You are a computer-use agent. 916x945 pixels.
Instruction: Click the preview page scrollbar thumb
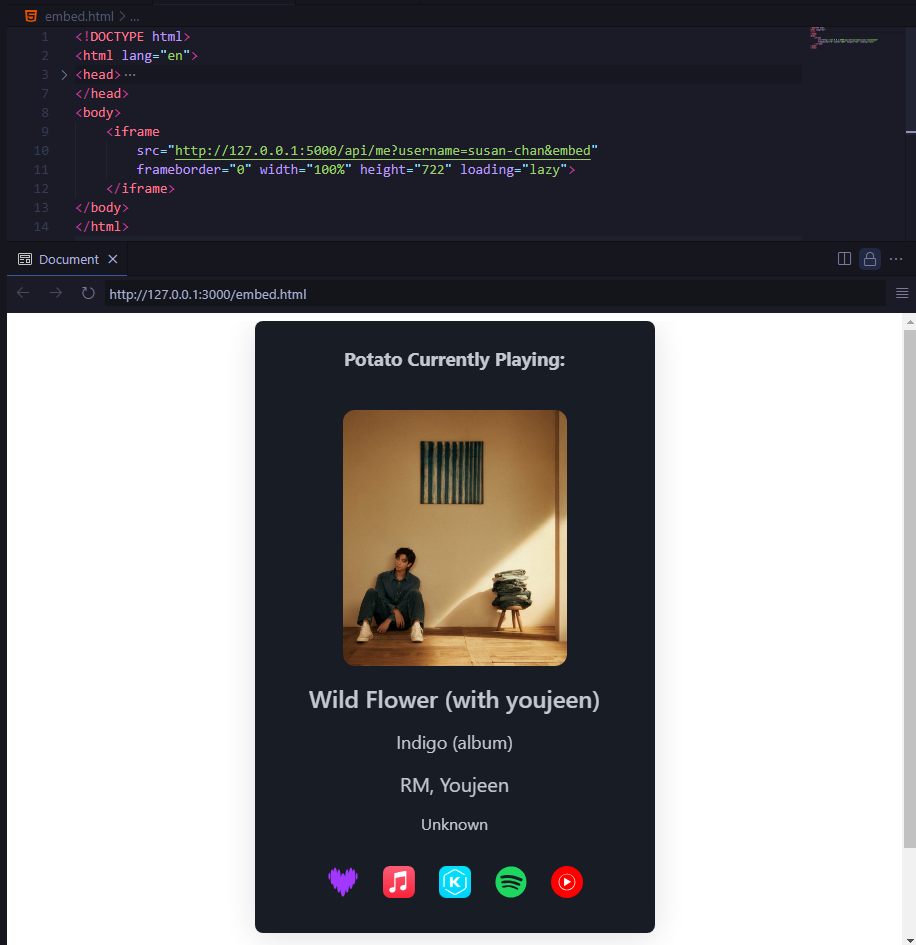pos(909,589)
